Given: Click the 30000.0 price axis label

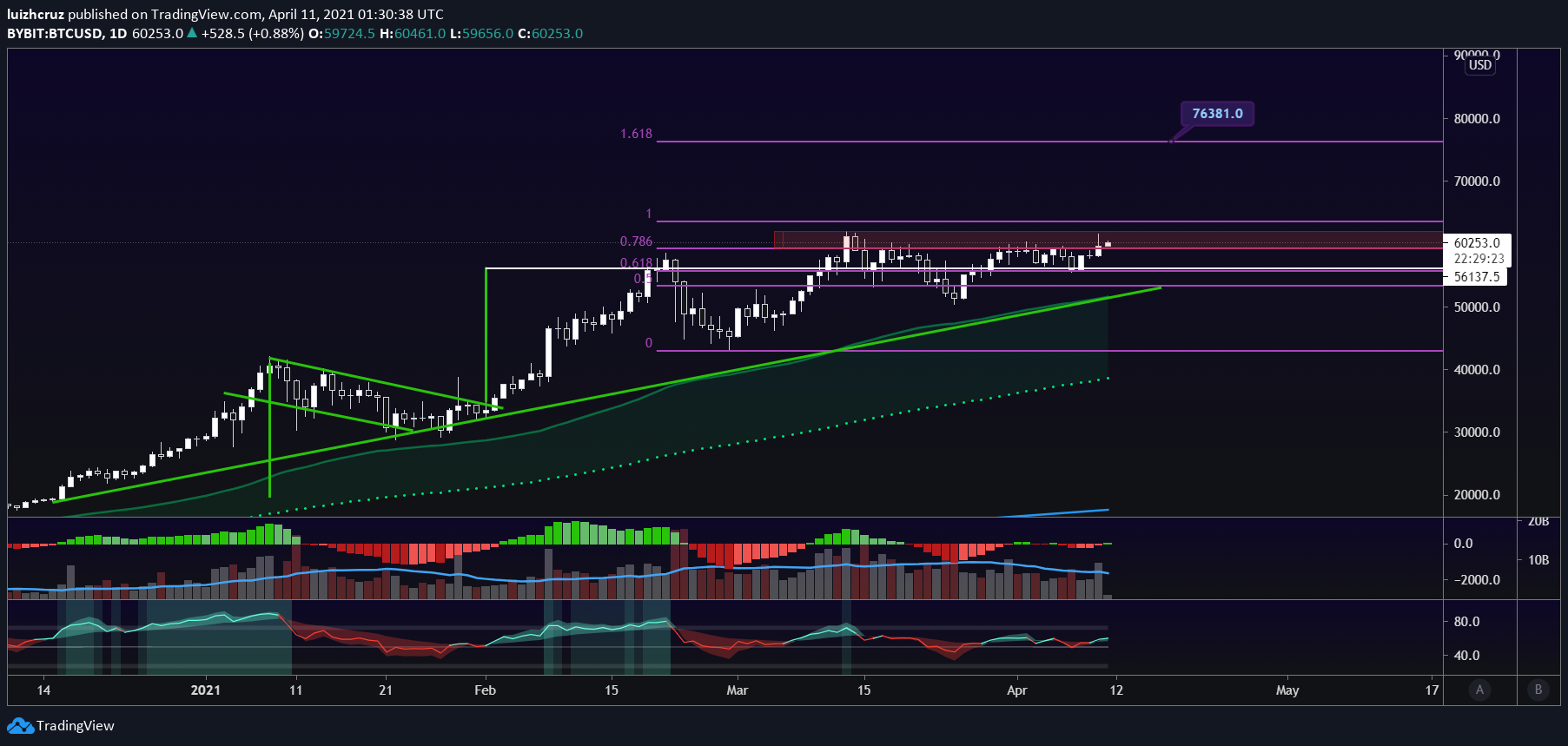Looking at the screenshot, I should point(1477,432).
